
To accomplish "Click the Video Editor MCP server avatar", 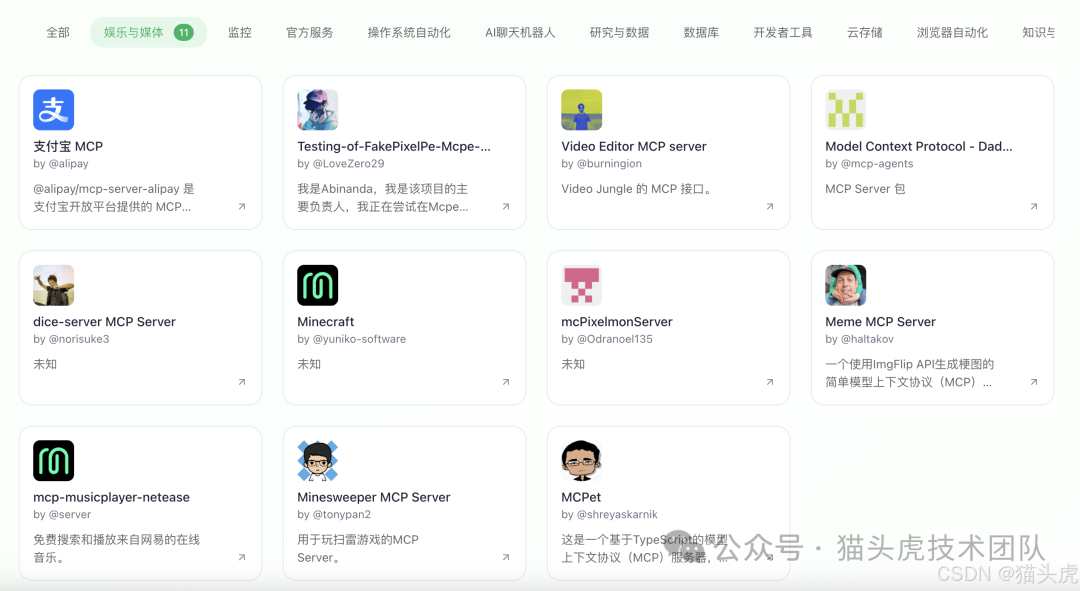I will point(581,110).
